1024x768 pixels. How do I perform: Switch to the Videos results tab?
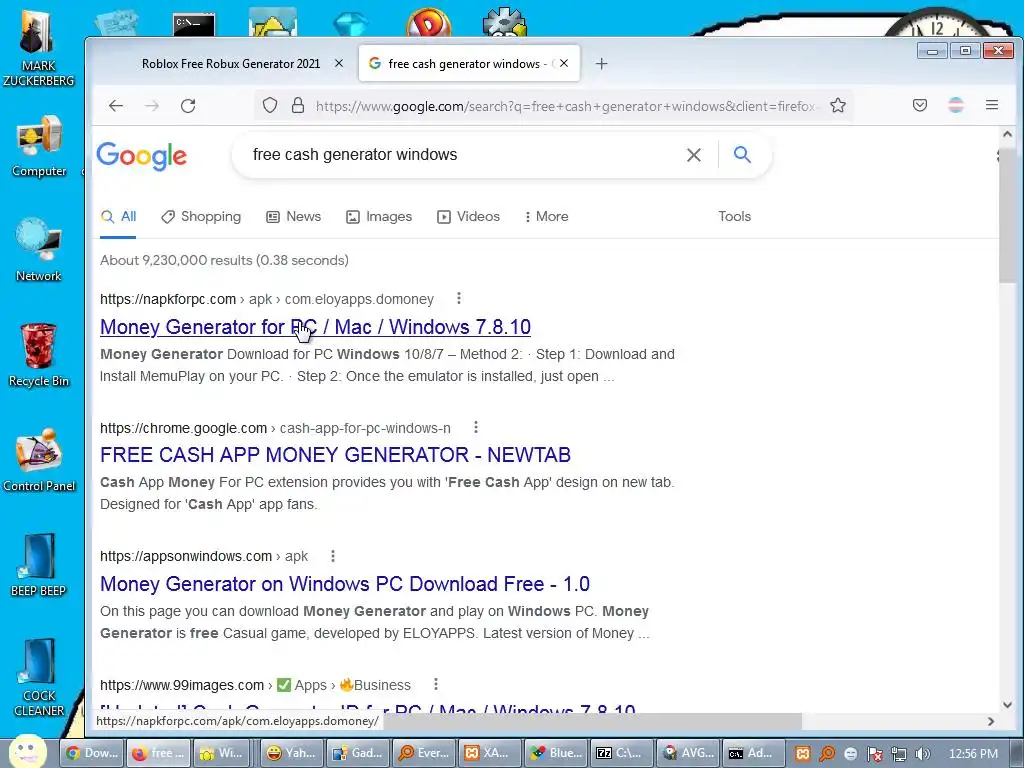coord(468,216)
